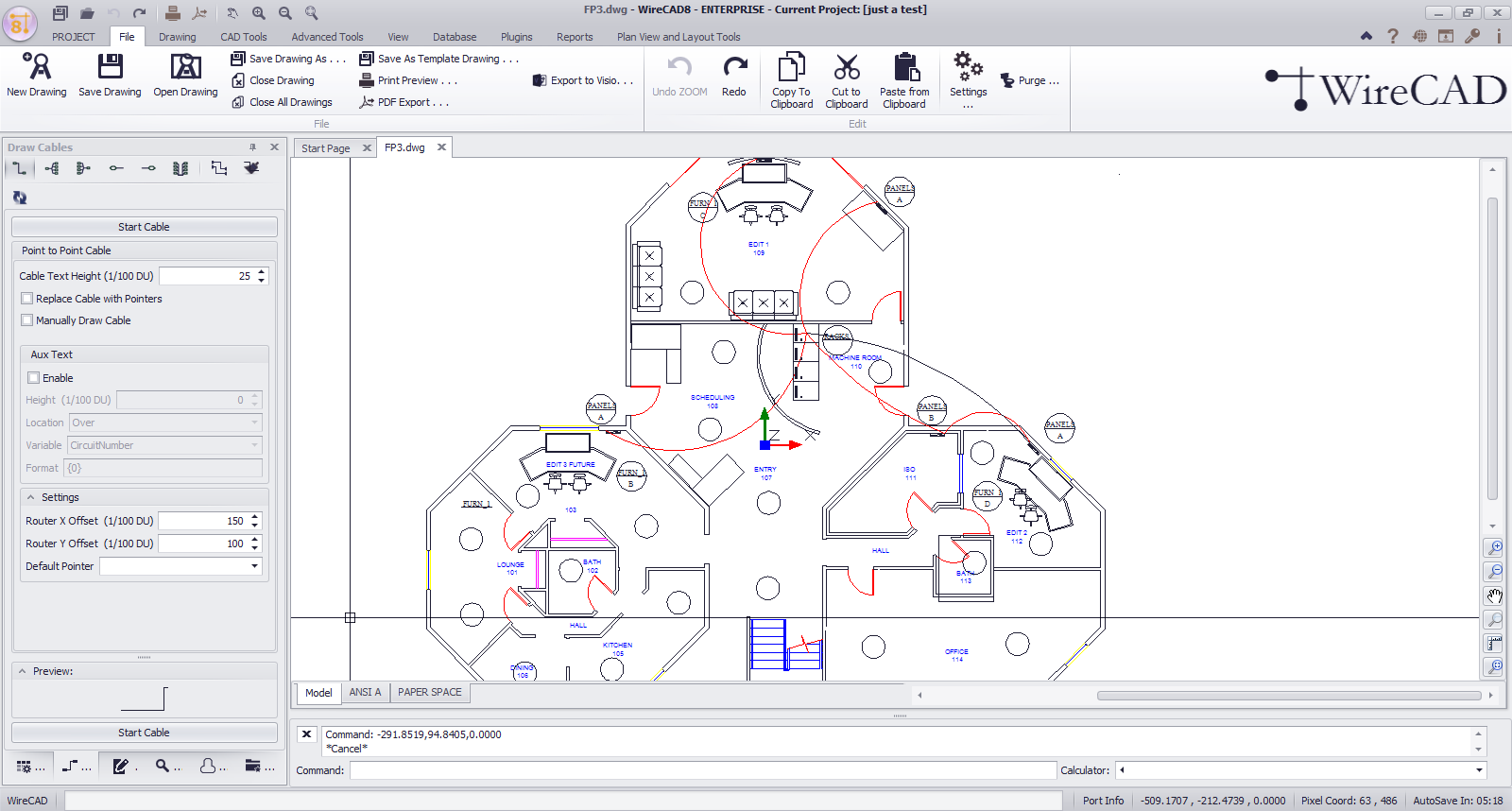The height and width of the screenshot is (811, 1512).
Task: Close the command line panel with X
Action: click(x=306, y=734)
